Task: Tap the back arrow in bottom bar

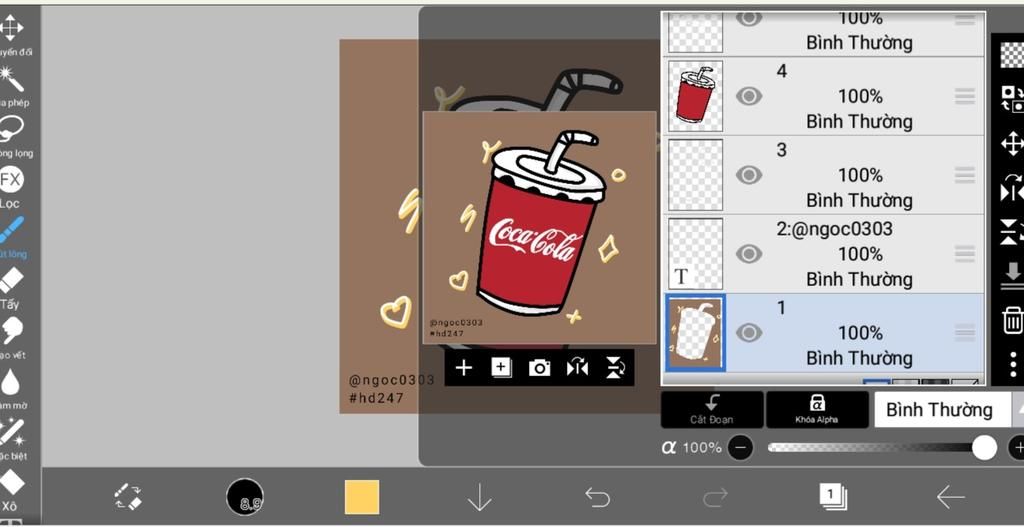Action: pyautogui.click(x=950, y=498)
